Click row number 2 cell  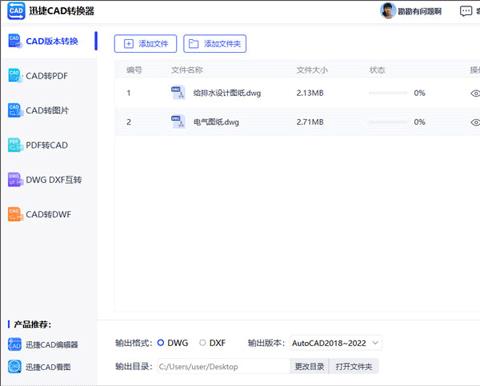[x=129, y=122]
